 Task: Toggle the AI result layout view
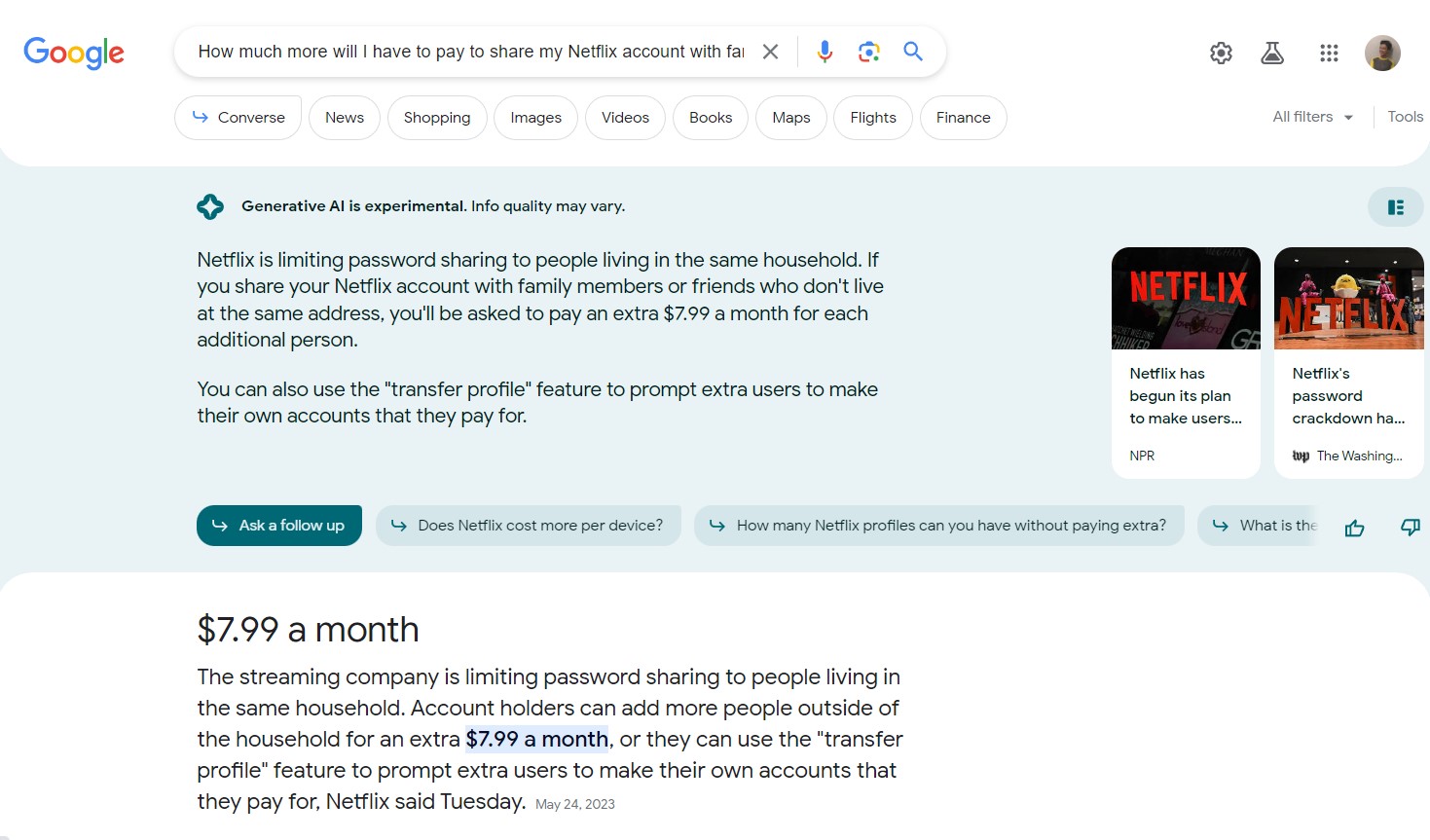point(1395,207)
